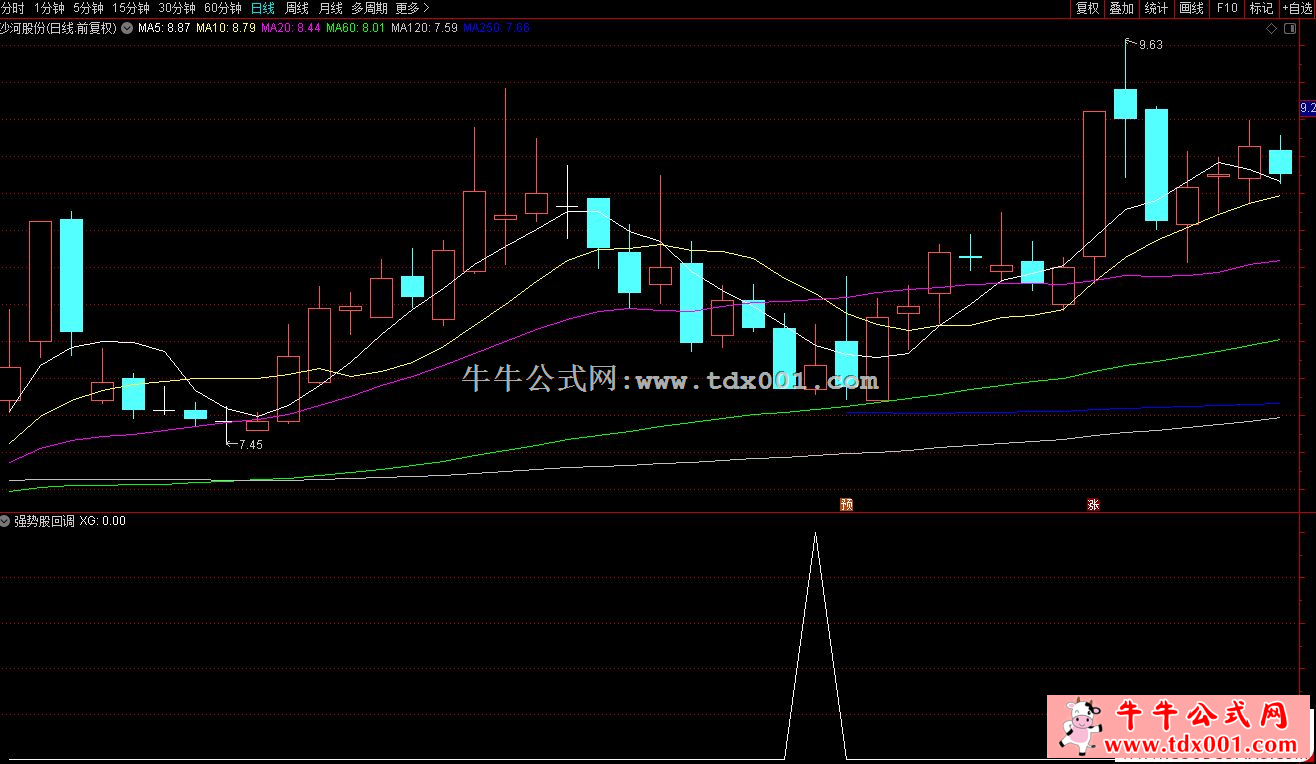
Task: Click the 9.63 high price label
Action: [1150, 45]
